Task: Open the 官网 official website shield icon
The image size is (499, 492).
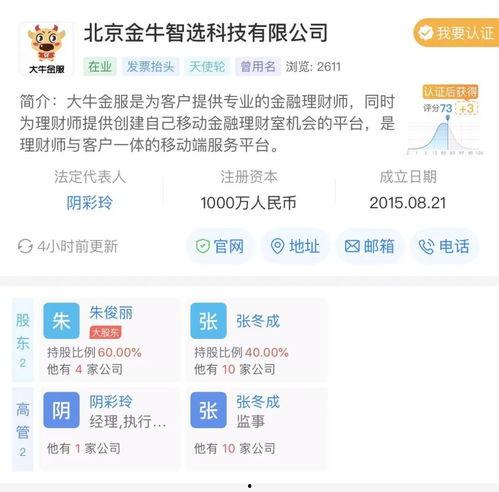Action: coord(203,247)
